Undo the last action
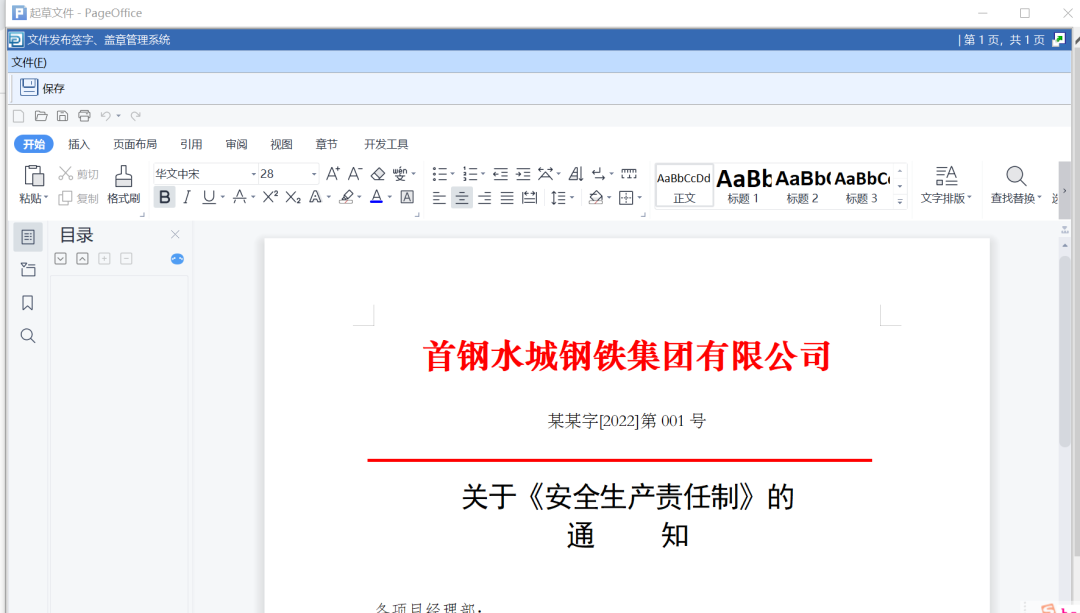 [105, 116]
